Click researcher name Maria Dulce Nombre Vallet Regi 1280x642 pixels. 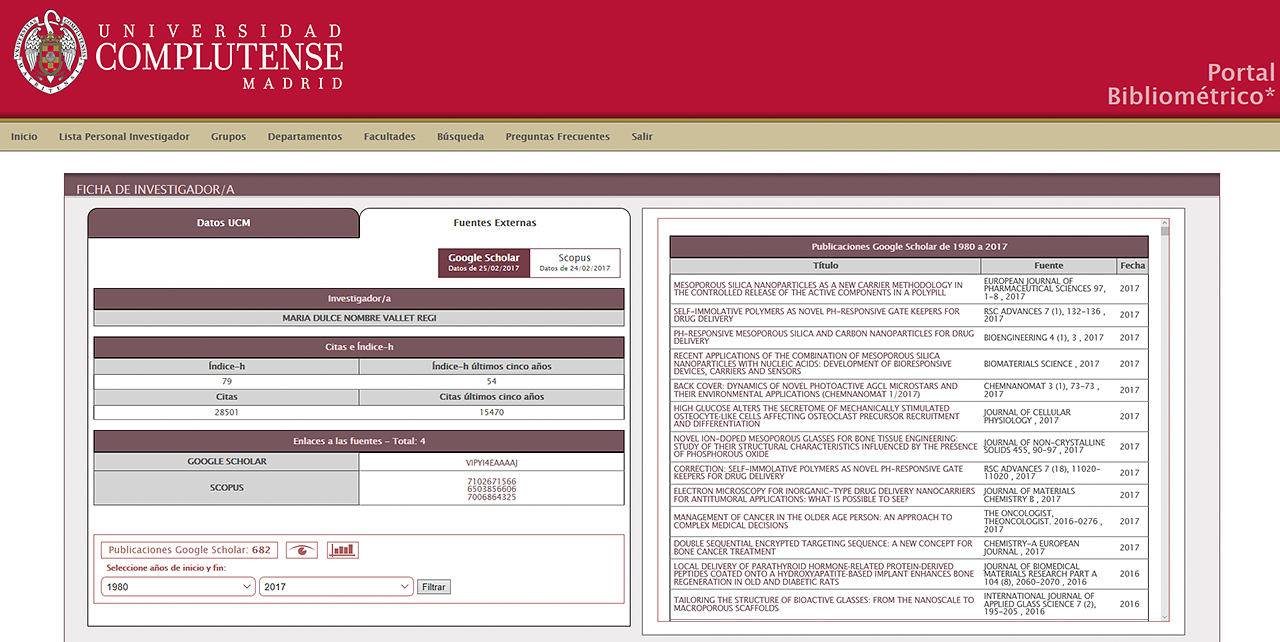click(359, 318)
